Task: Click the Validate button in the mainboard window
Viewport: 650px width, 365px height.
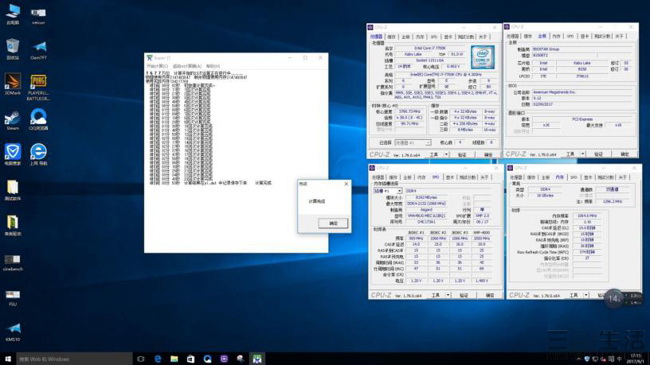Action: pyautogui.click(x=598, y=154)
